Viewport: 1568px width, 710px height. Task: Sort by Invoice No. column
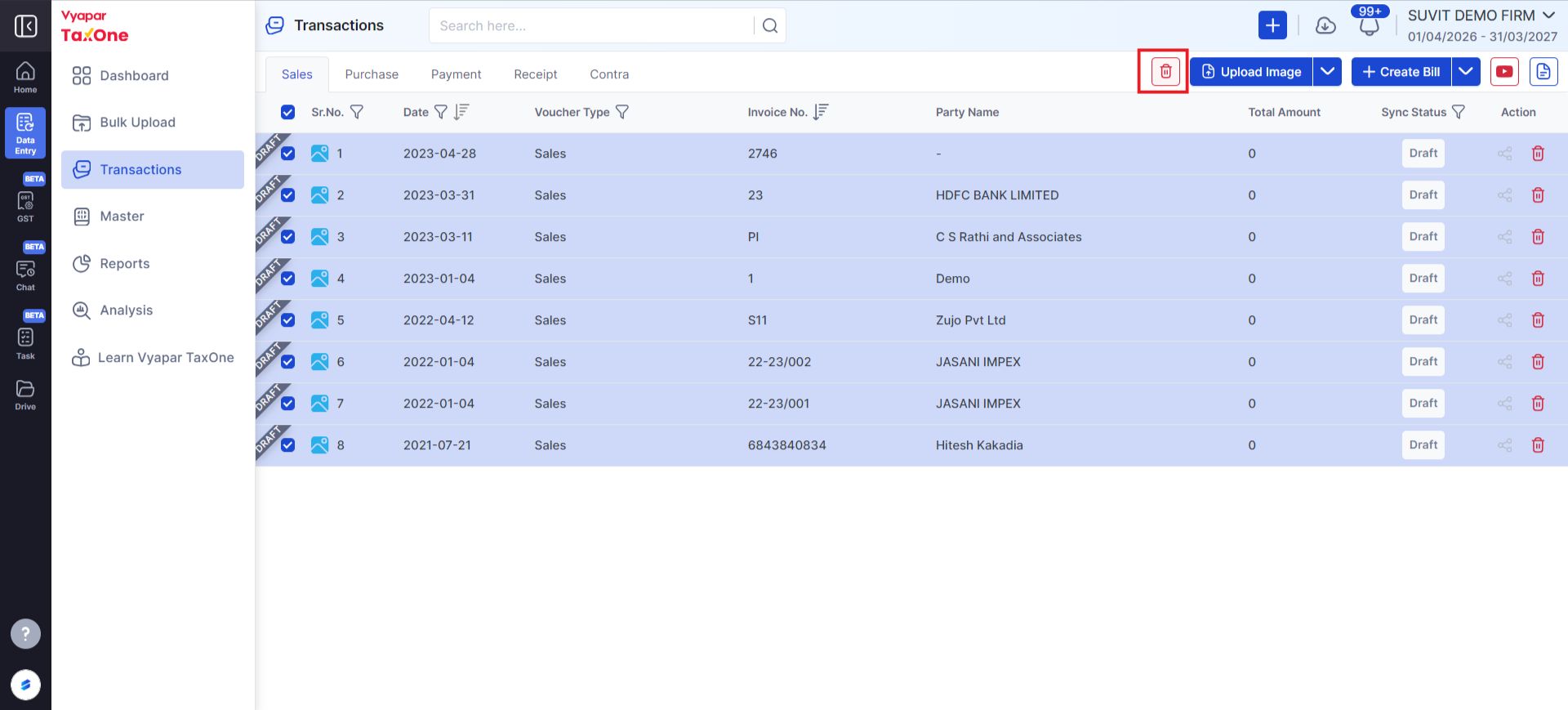[x=821, y=112]
